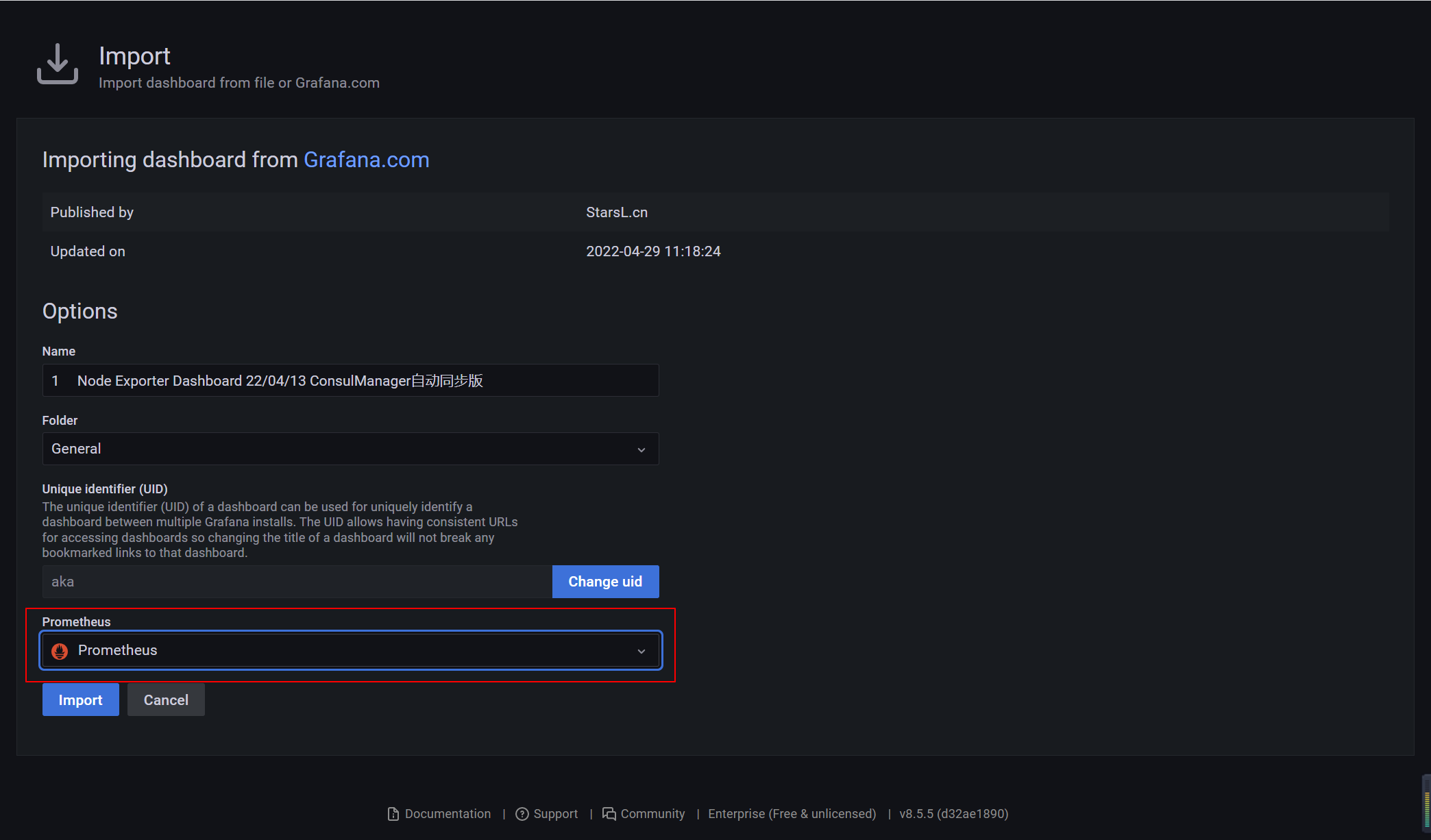Click the Updated on label
The width and height of the screenshot is (1431, 840).
pos(88,251)
